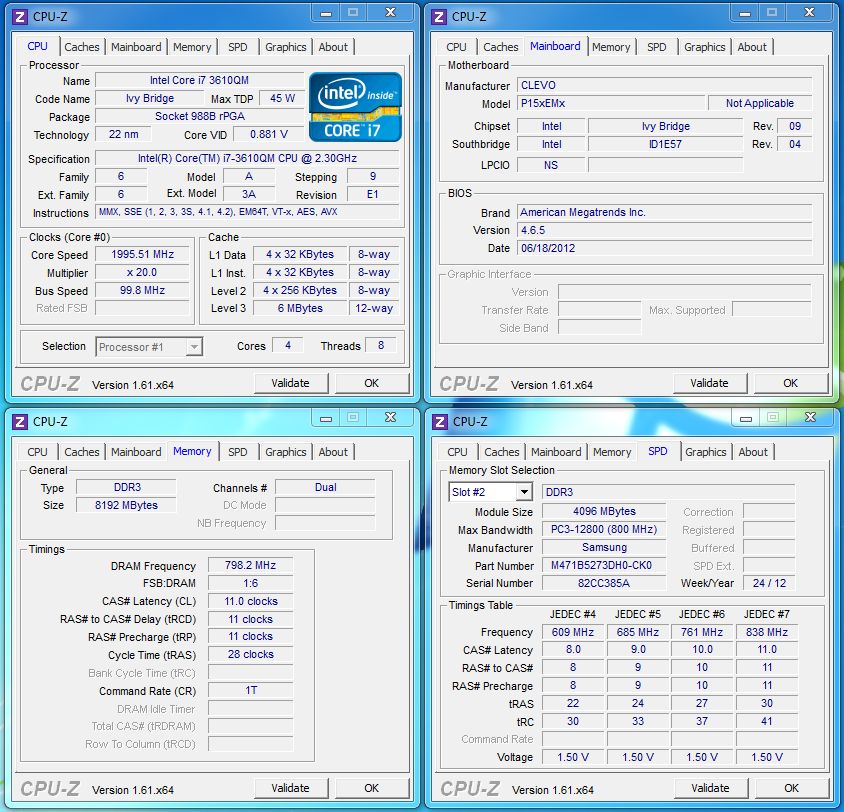Click the motherboard Model value P15xEMx
The image size is (844, 812).
611,103
